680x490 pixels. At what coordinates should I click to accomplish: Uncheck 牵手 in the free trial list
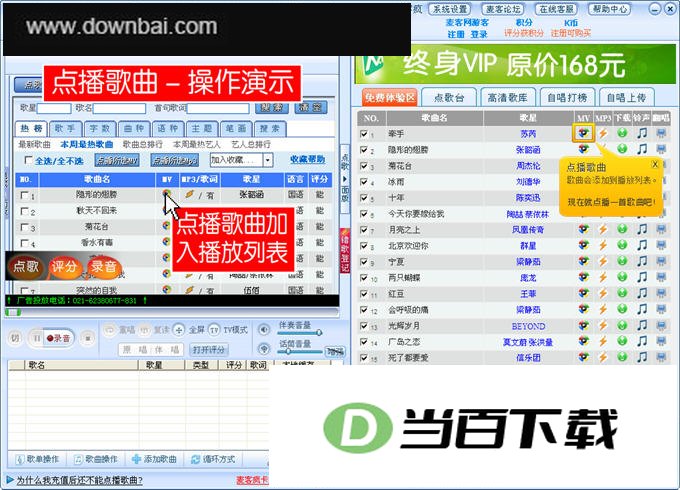(x=364, y=134)
